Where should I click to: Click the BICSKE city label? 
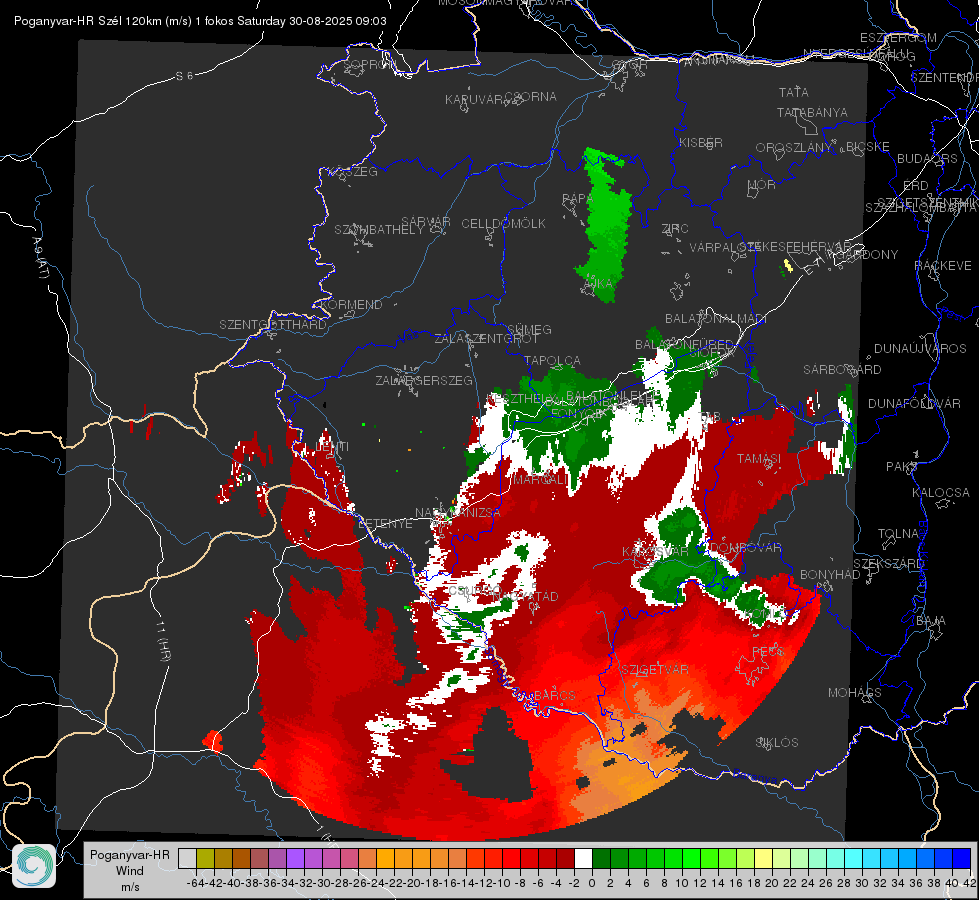coord(867,147)
